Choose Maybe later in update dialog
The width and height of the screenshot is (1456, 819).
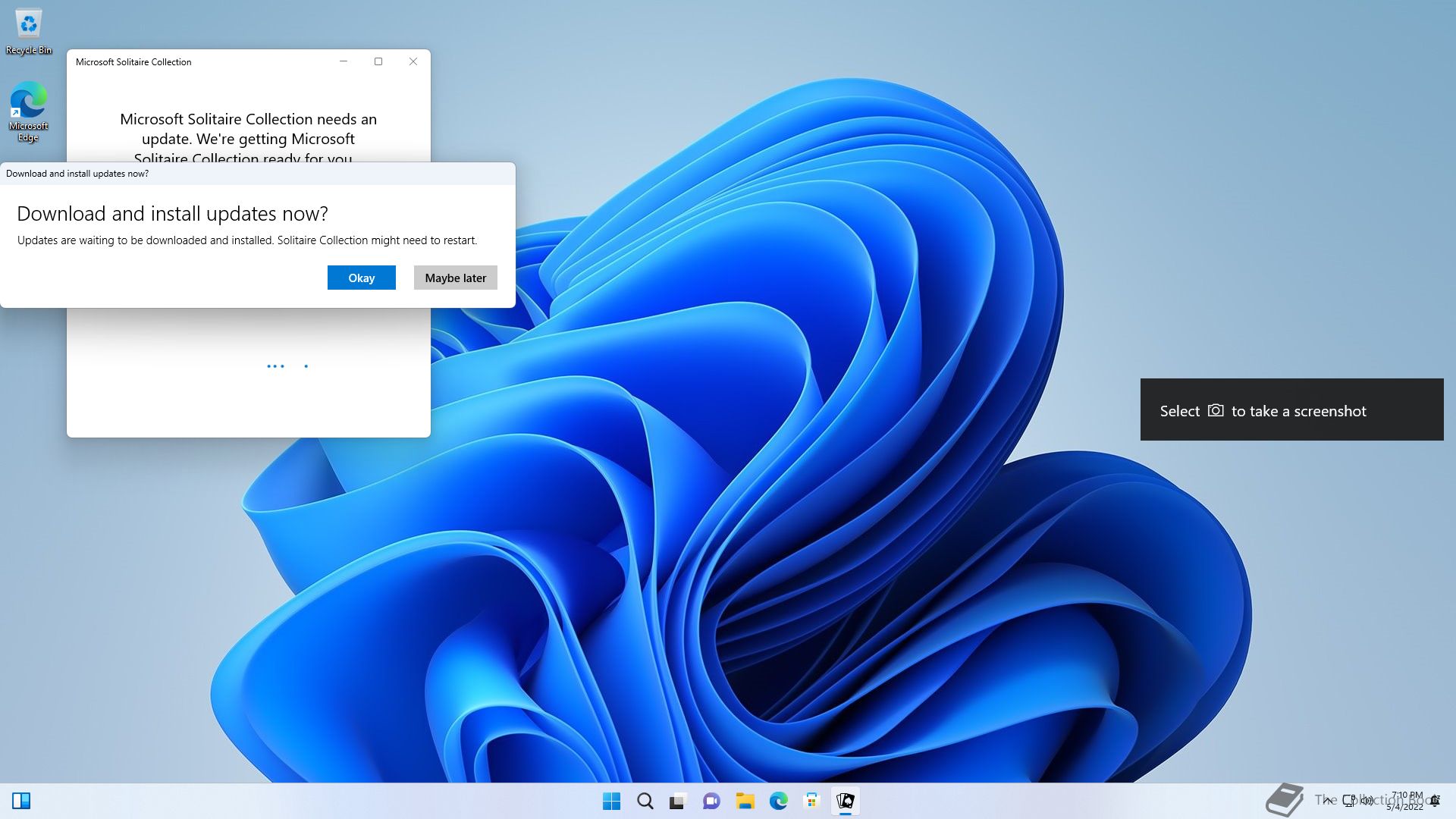pos(455,278)
